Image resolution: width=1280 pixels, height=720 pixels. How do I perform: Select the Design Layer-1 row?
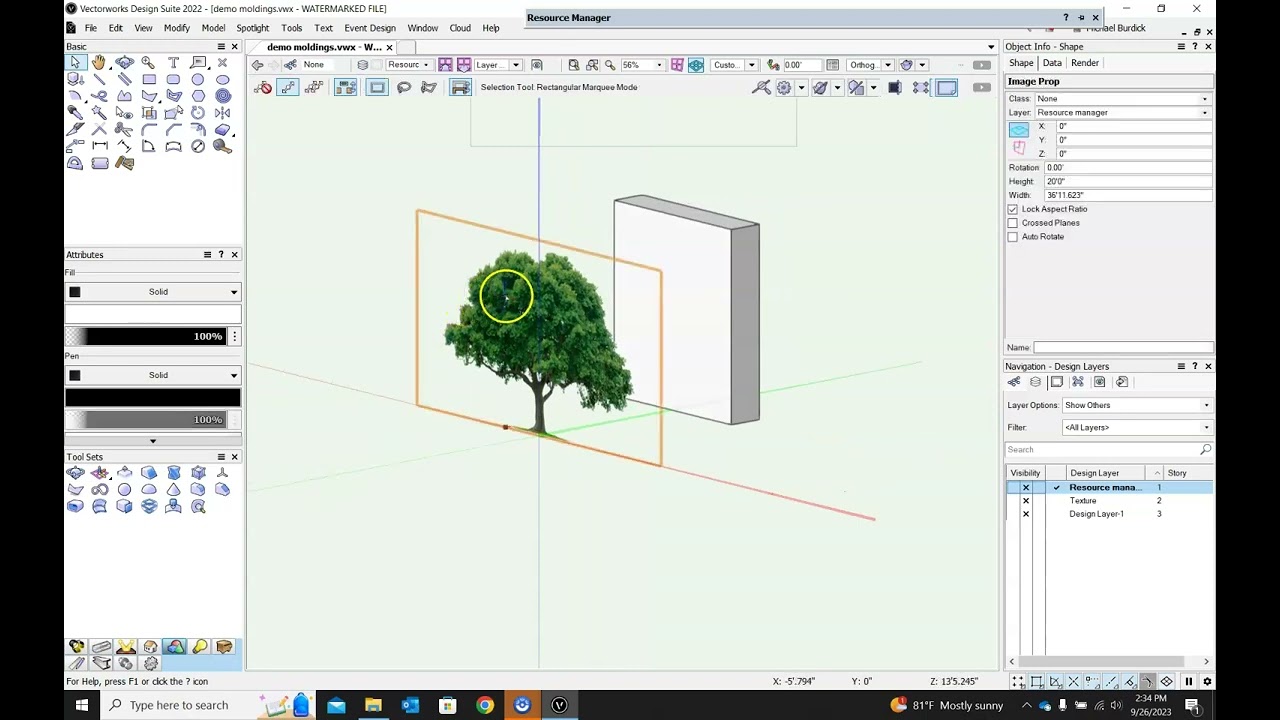(1110, 514)
